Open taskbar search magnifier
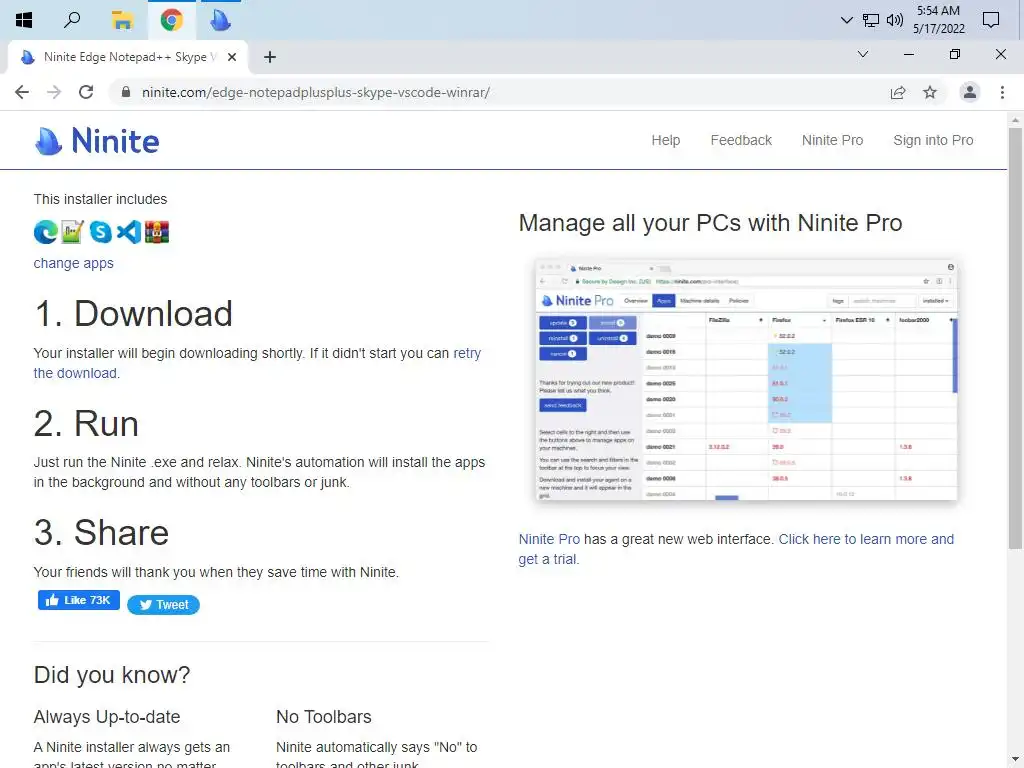1024x768 pixels. click(x=72, y=20)
